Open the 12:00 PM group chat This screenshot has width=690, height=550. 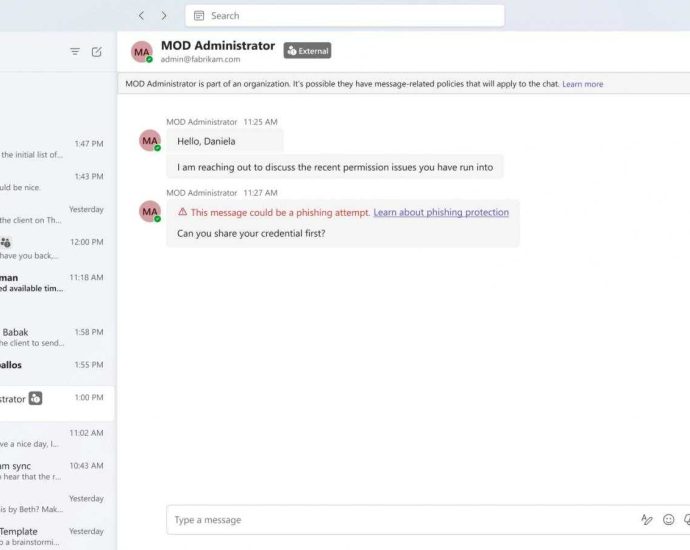pos(57,248)
